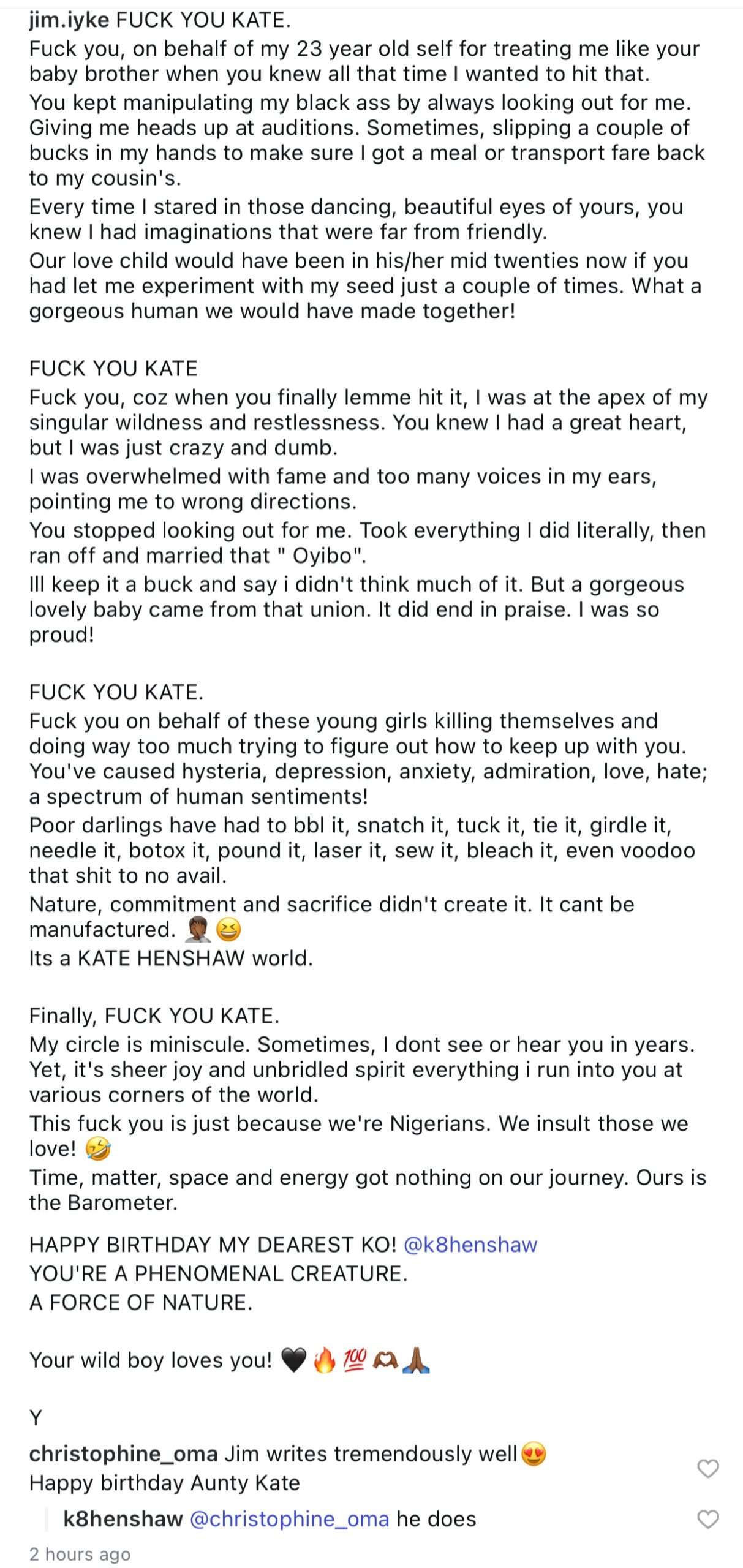This screenshot has height=1568, width=743.
Task: Tap the heart icon beside k8henshaw's reply
Action: (707, 1518)
